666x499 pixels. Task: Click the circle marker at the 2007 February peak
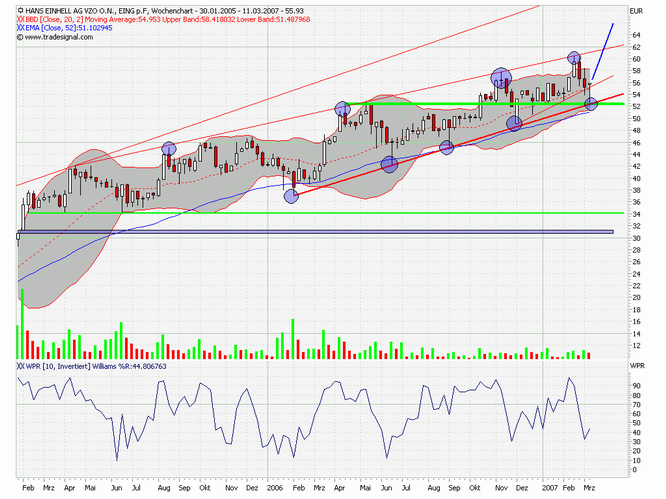[574, 59]
